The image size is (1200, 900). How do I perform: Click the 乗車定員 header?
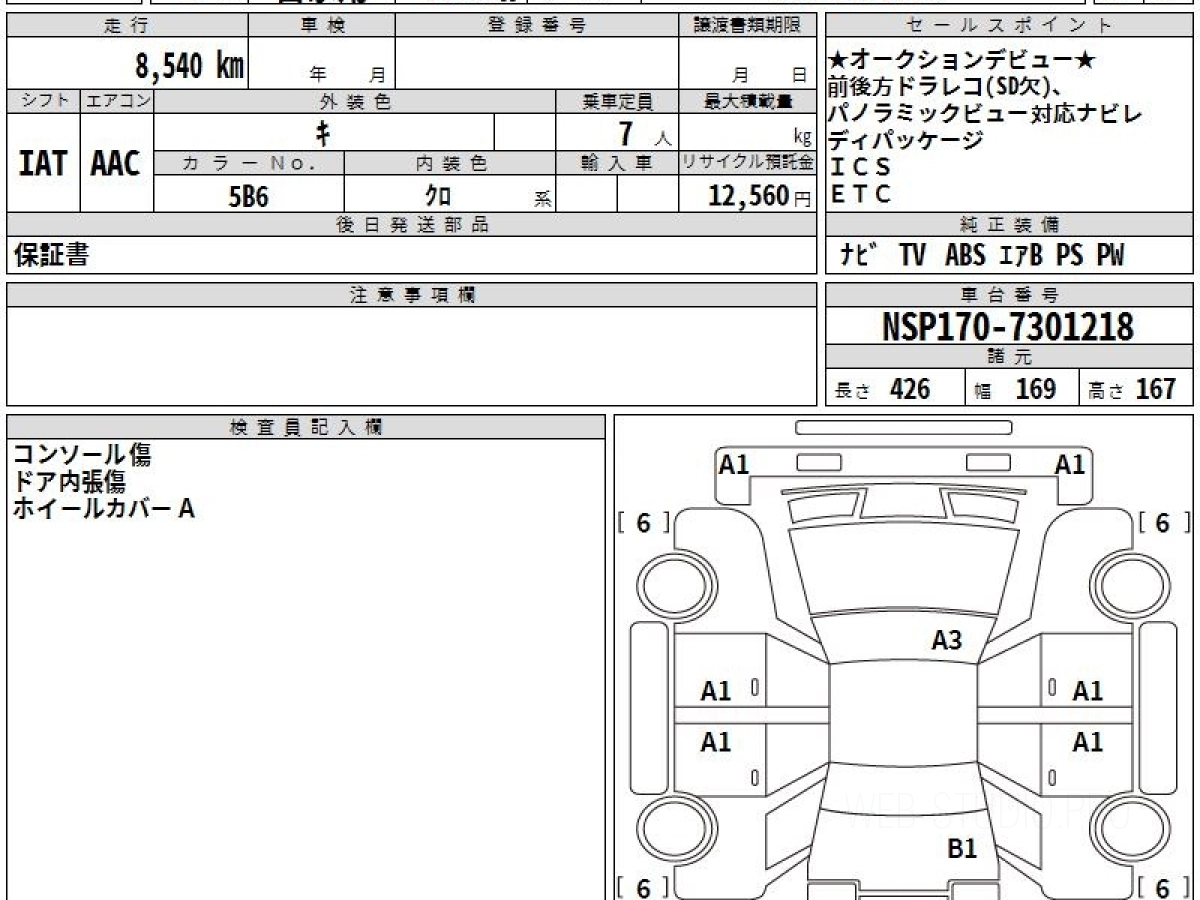click(x=617, y=101)
